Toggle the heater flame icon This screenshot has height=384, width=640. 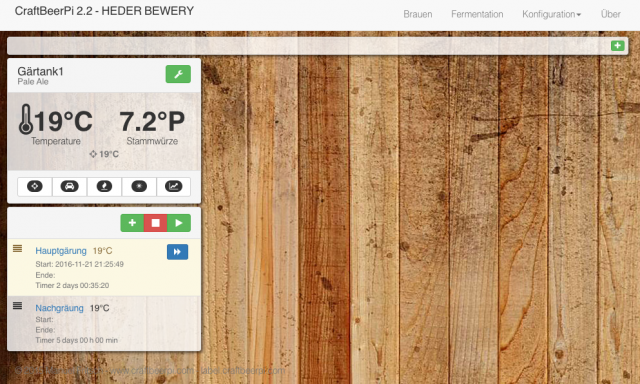pyautogui.click(x=104, y=186)
